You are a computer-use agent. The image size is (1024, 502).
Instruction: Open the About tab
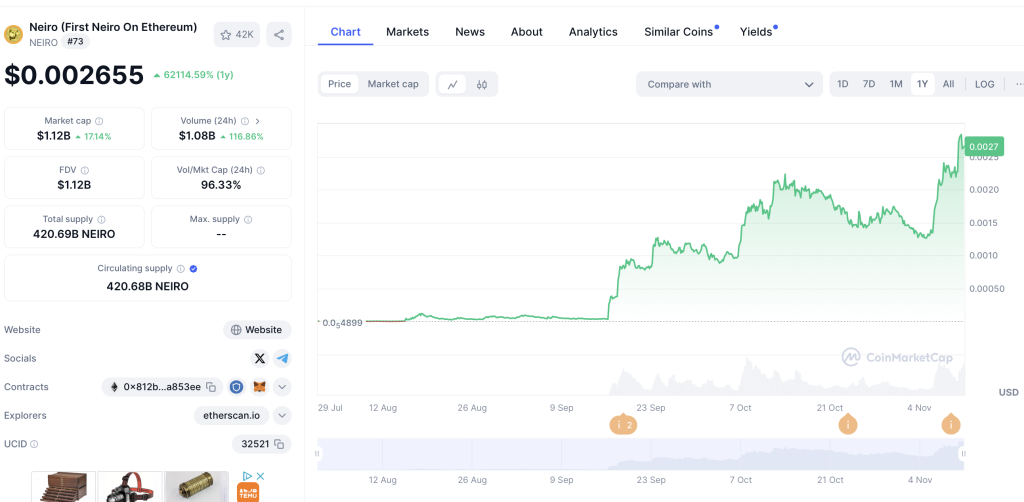coord(526,32)
